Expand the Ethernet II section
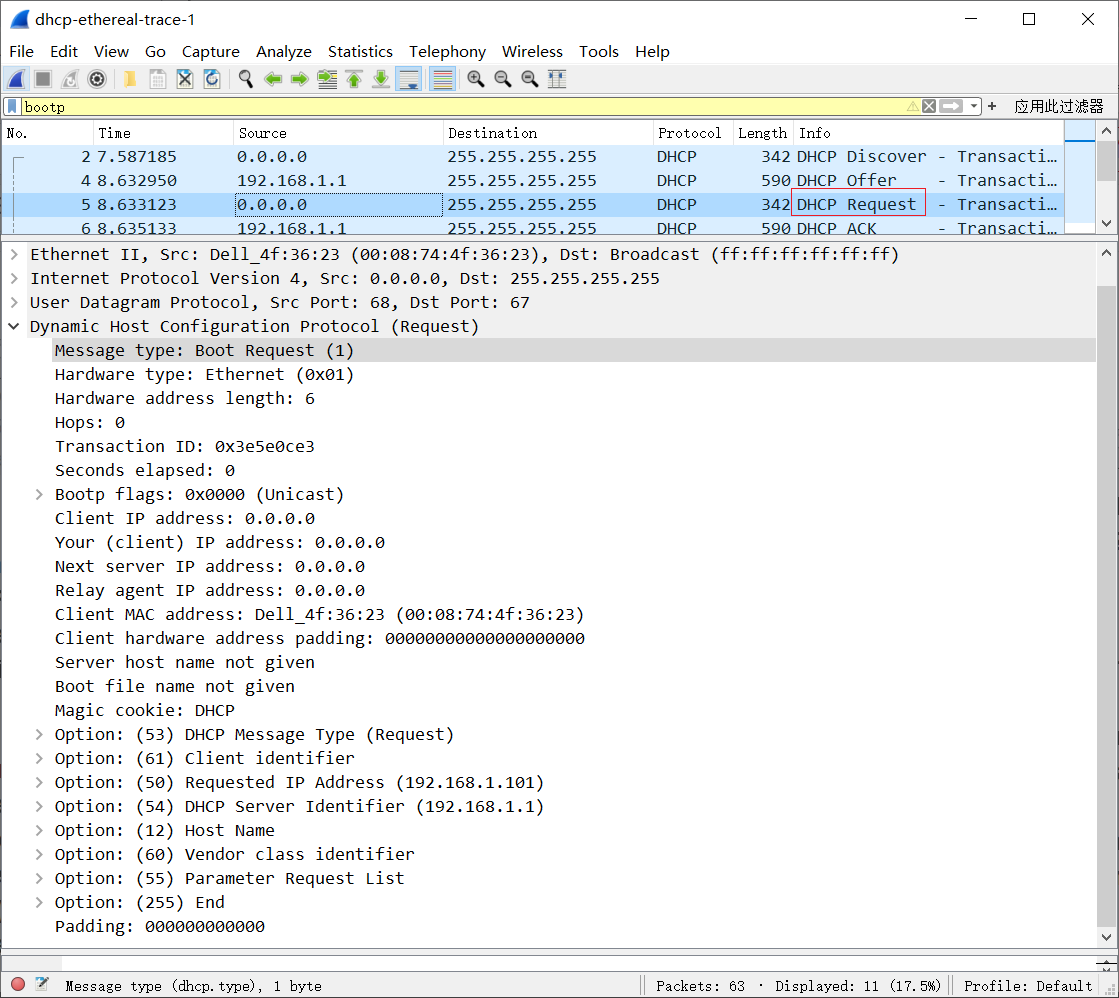The width and height of the screenshot is (1119, 998). pyautogui.click(x=14, y=254)
